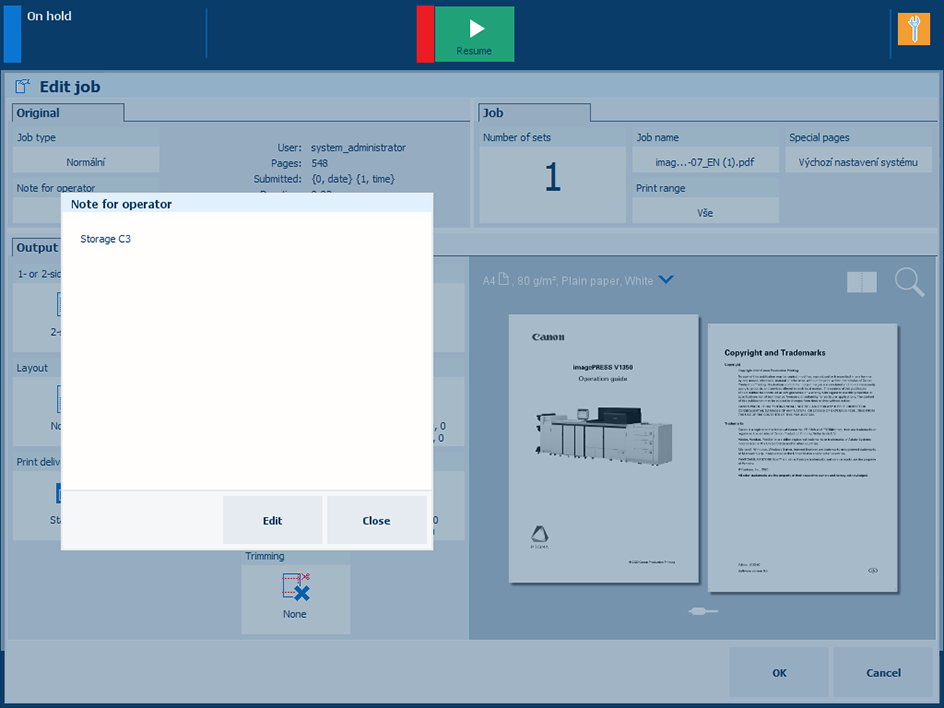Click the Edit job icon in header
Viewport: 944px width, 708px height.
click(23, 87)
